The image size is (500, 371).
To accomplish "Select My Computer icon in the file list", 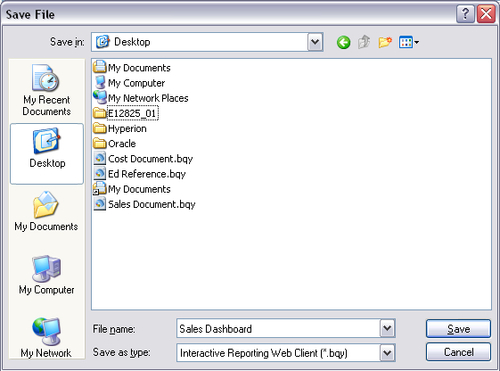I will point(100,82).
